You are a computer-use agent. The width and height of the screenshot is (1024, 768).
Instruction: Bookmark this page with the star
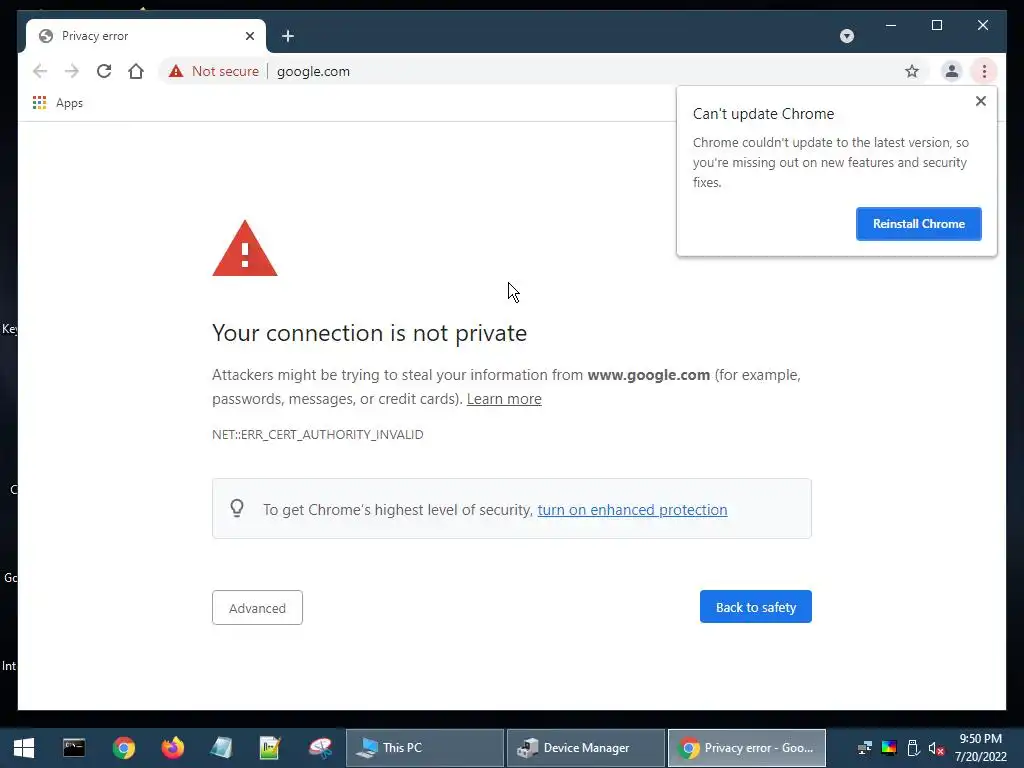point(912,71)
